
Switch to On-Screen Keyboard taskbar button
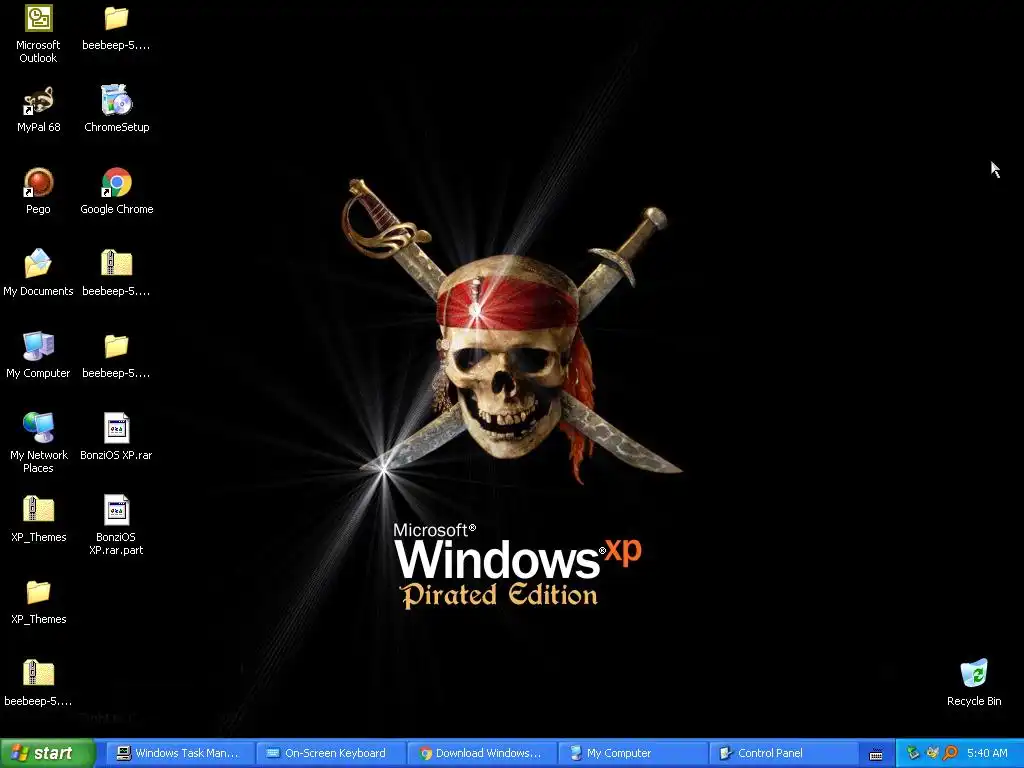coord(331,753)
